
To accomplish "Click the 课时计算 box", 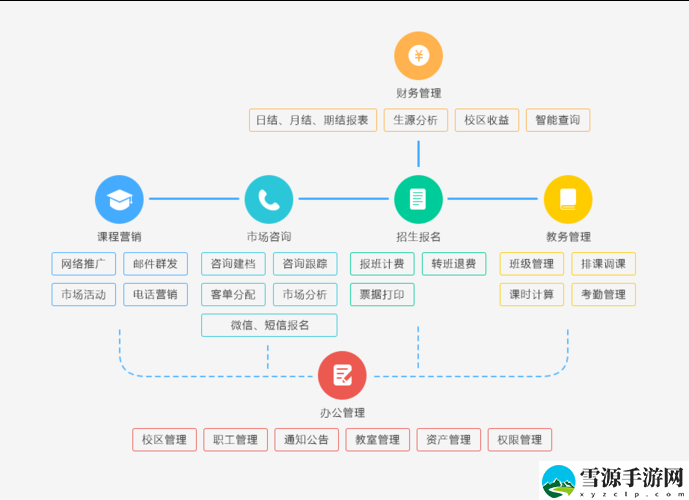I will click(532, 294).
